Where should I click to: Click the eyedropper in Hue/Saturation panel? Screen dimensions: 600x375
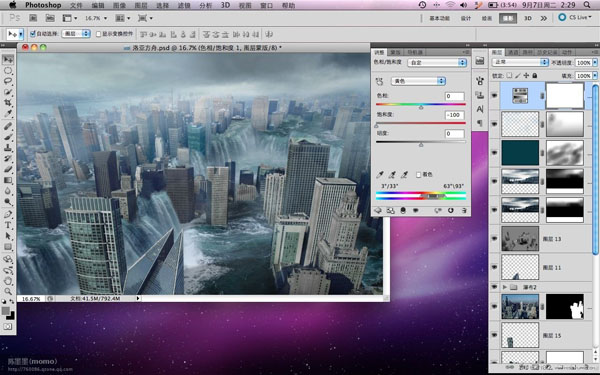(x=380, y=175)
